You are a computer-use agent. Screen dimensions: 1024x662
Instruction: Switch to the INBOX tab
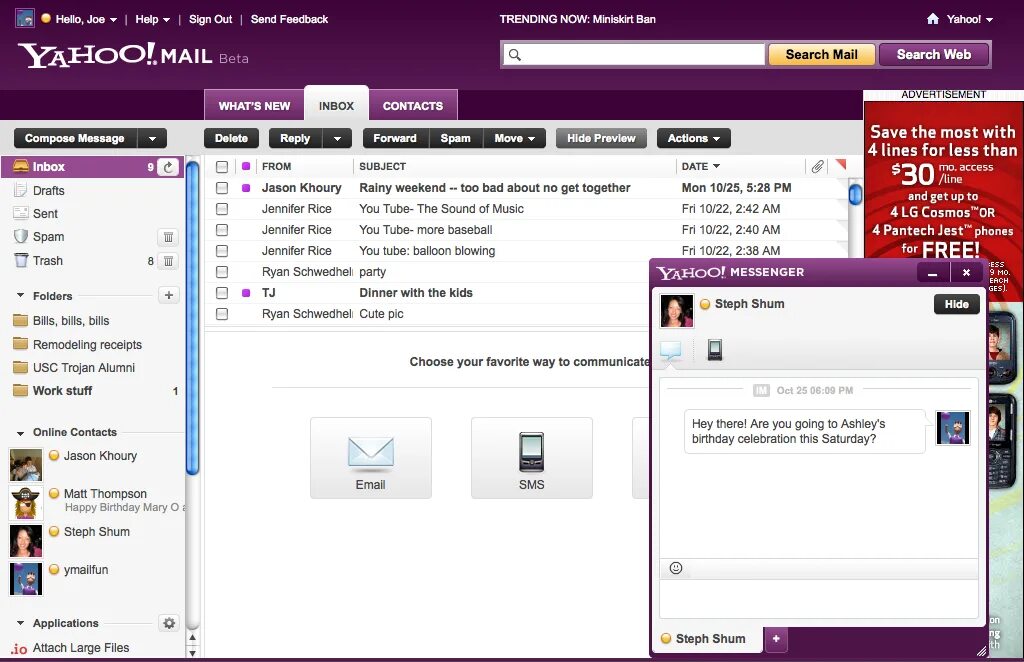click(x=336, y=104)
